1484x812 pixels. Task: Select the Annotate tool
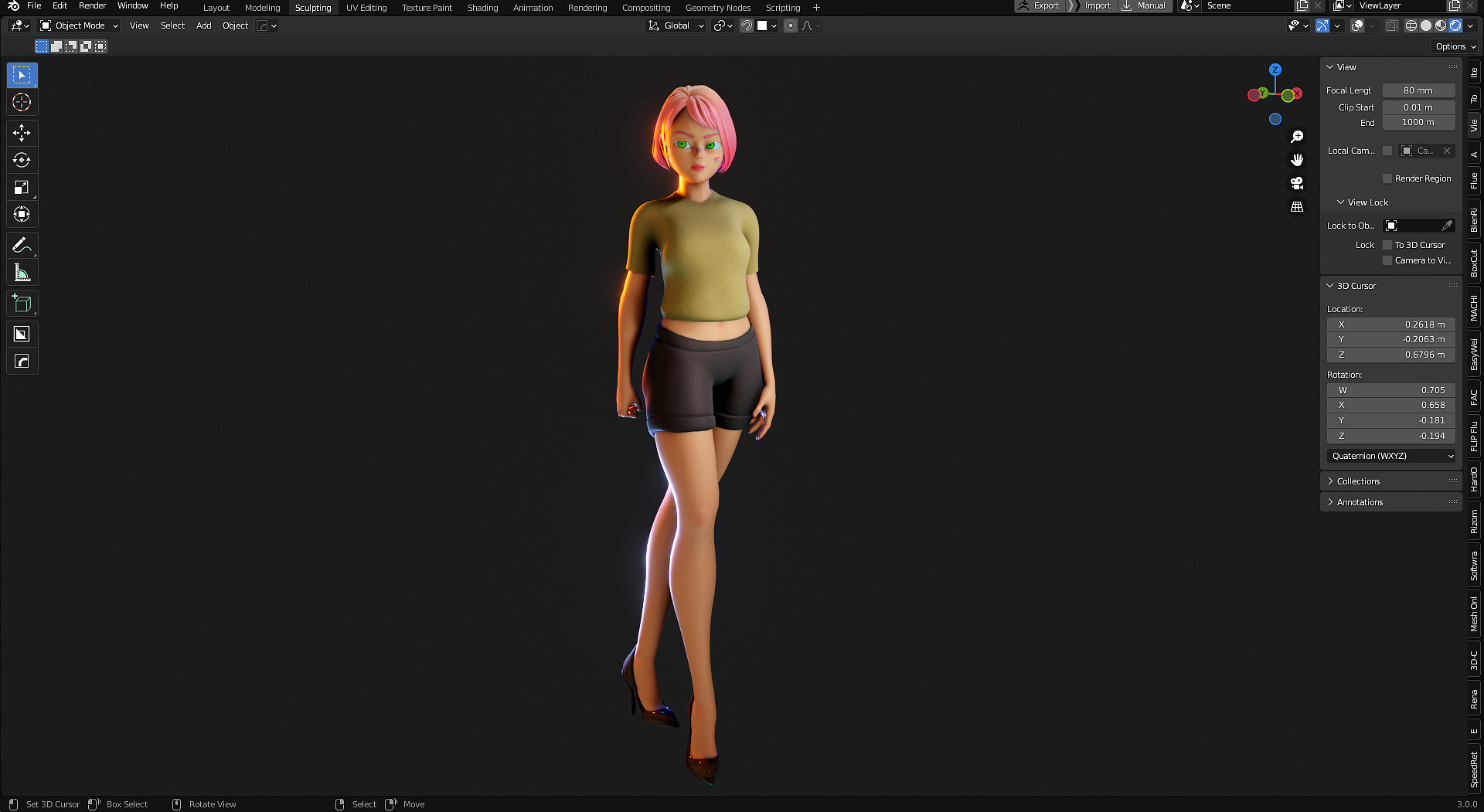(x=22, y=245)
